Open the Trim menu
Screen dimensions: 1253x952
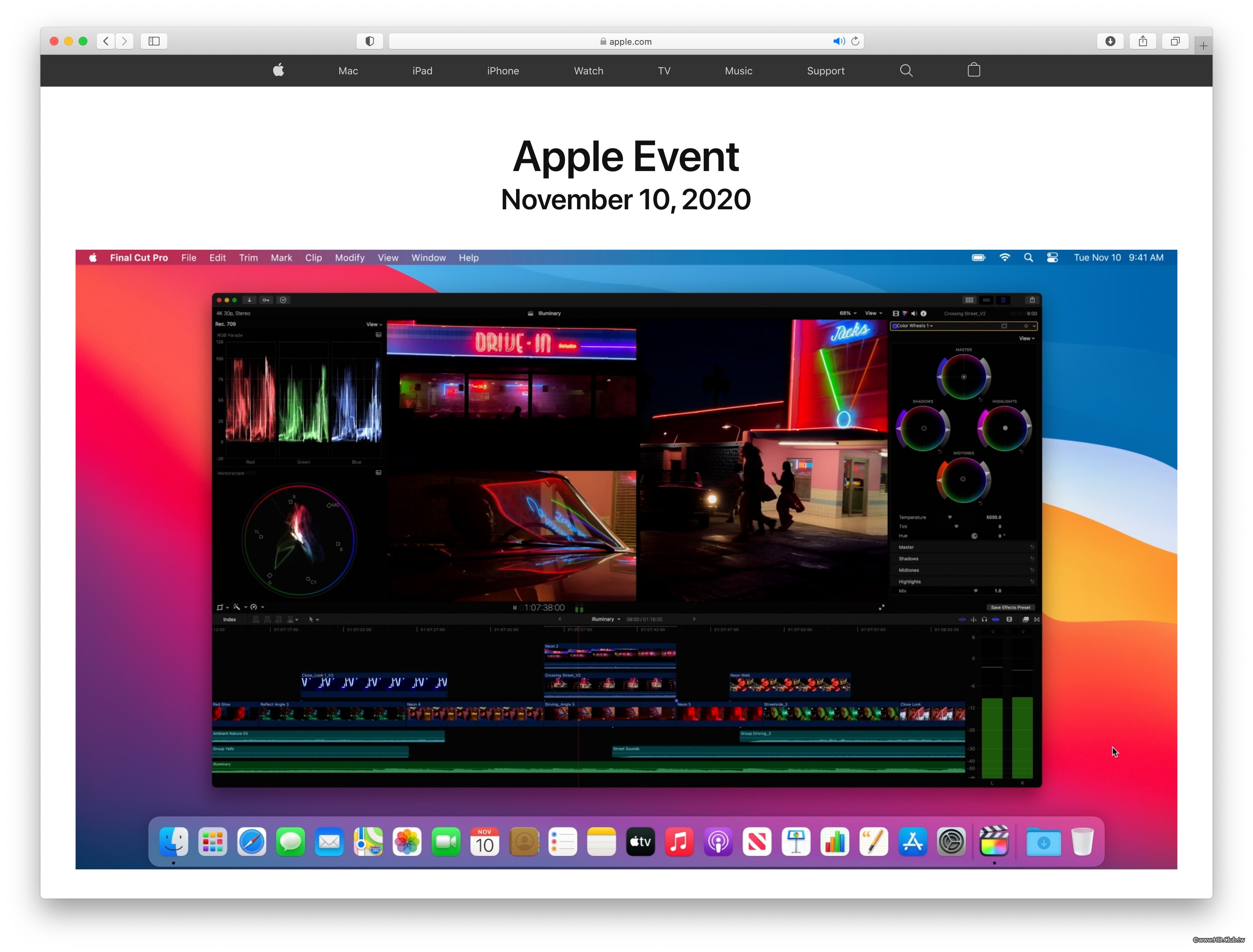coord(248,258)
